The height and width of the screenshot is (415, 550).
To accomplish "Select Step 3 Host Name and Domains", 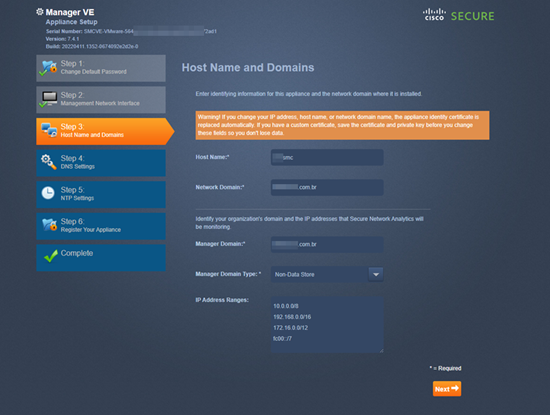I will [x=105, y=131].
